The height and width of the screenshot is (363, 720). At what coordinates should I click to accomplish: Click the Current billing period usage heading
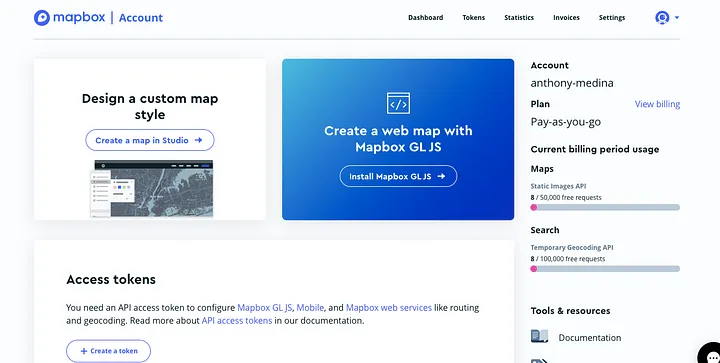[x=595, y=149]
